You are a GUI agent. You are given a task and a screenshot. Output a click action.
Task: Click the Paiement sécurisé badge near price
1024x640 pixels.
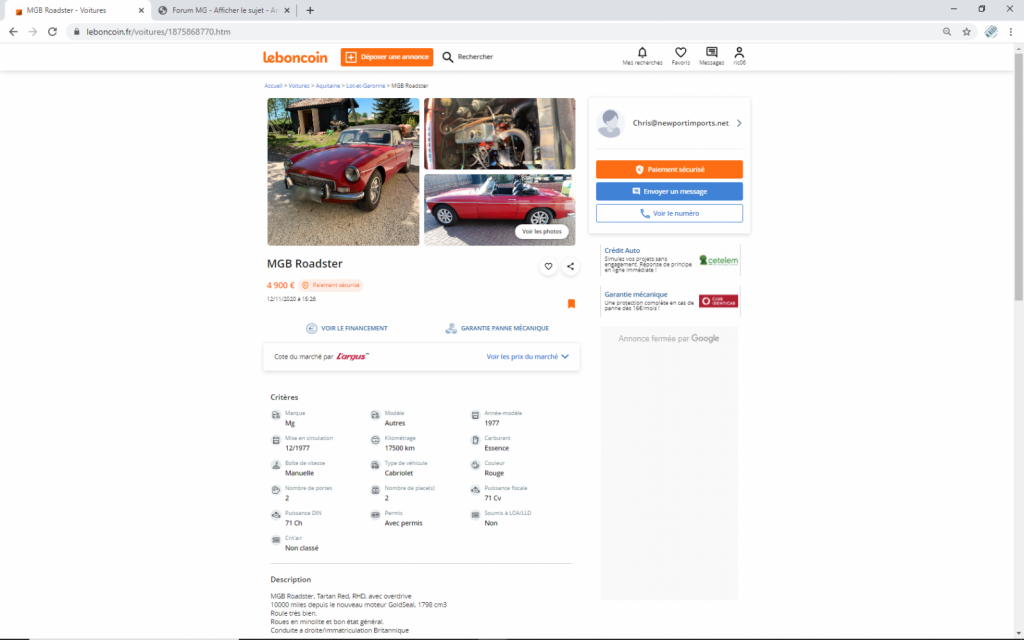[330, 285]
